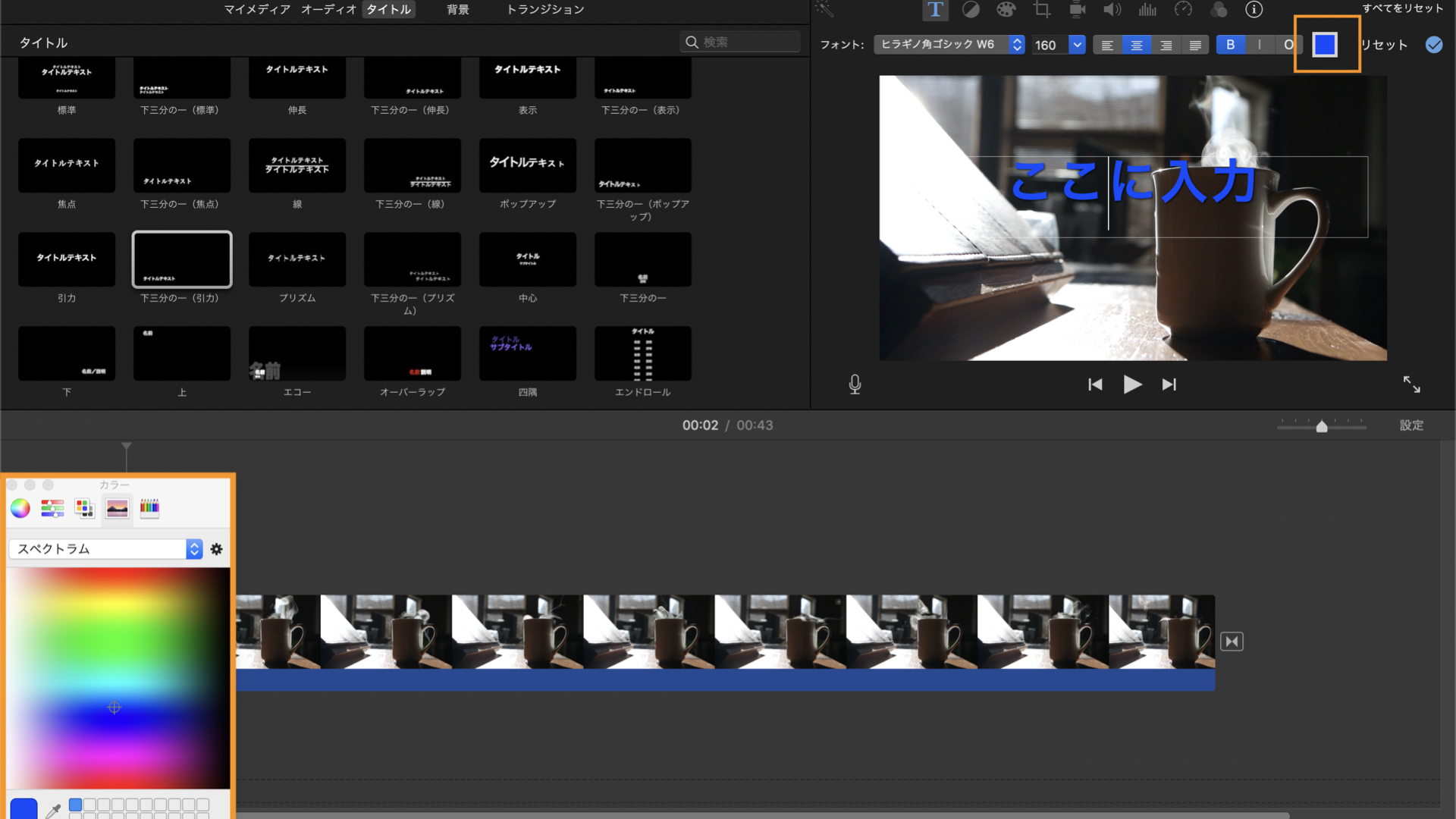This screenshot has height=819, width=1456.
Task: Switch to the pencils picker tab
Action: click(150, 508)
